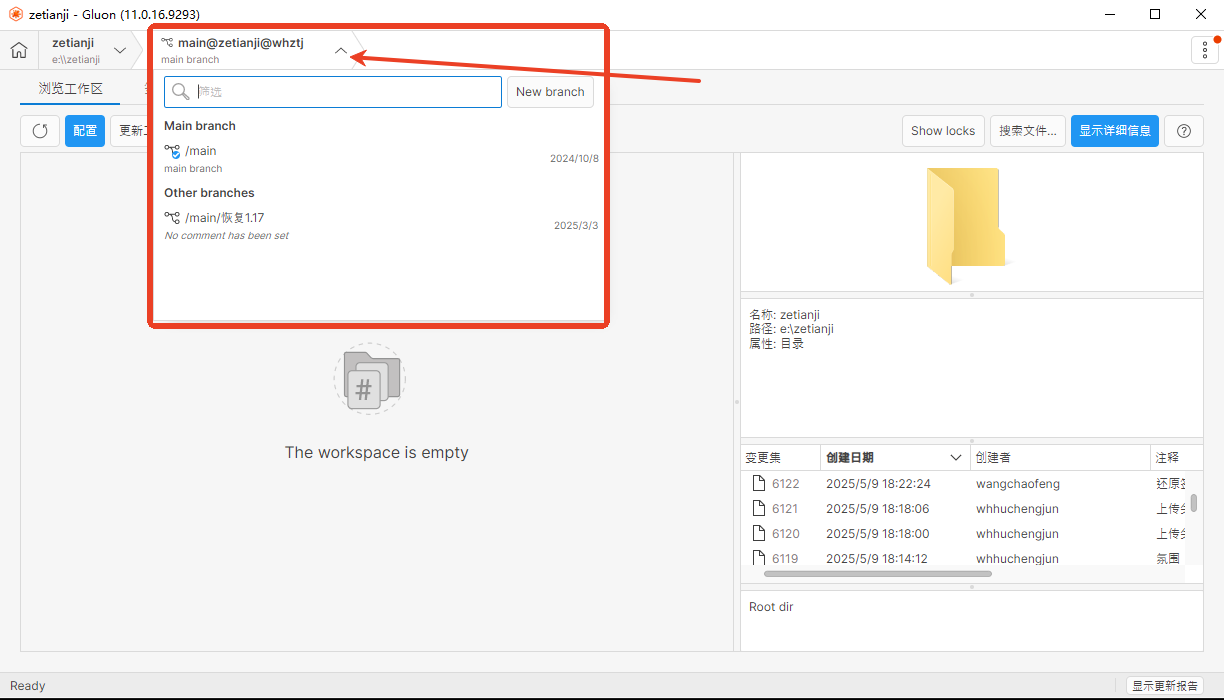This screenshot has height=700, width=1224.
Task: Open help with the question mark icon
Action: (x=1184, y=131)
